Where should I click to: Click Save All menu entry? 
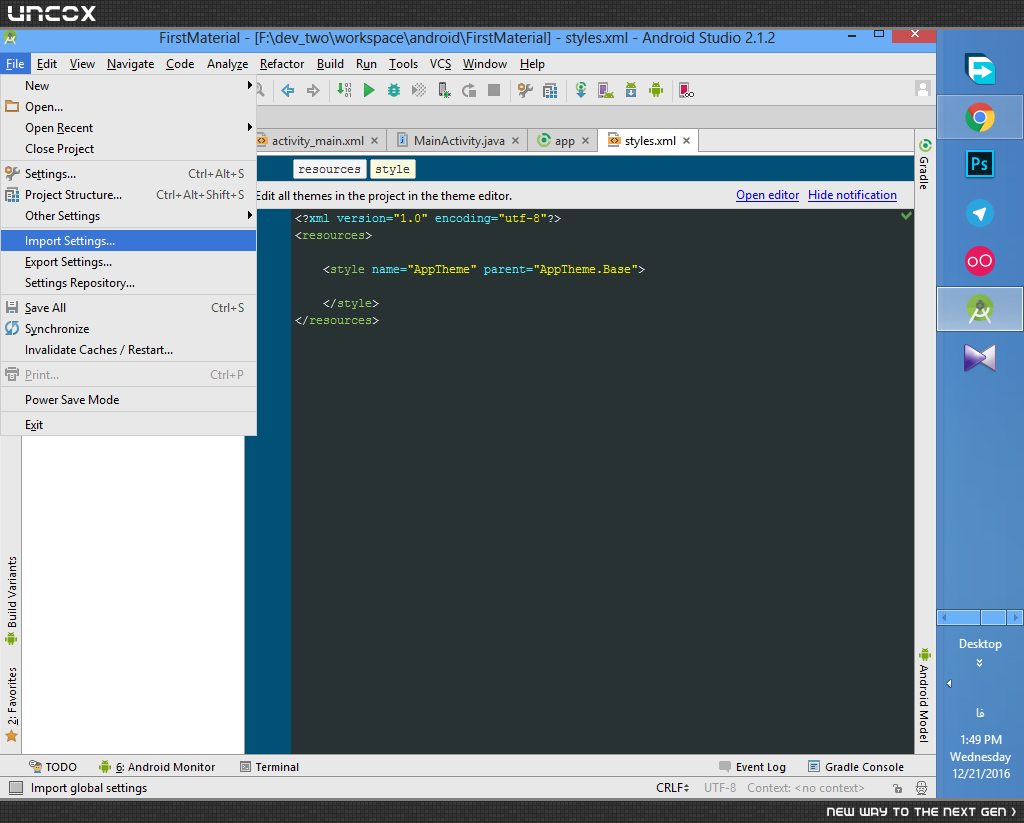(129, 308)
